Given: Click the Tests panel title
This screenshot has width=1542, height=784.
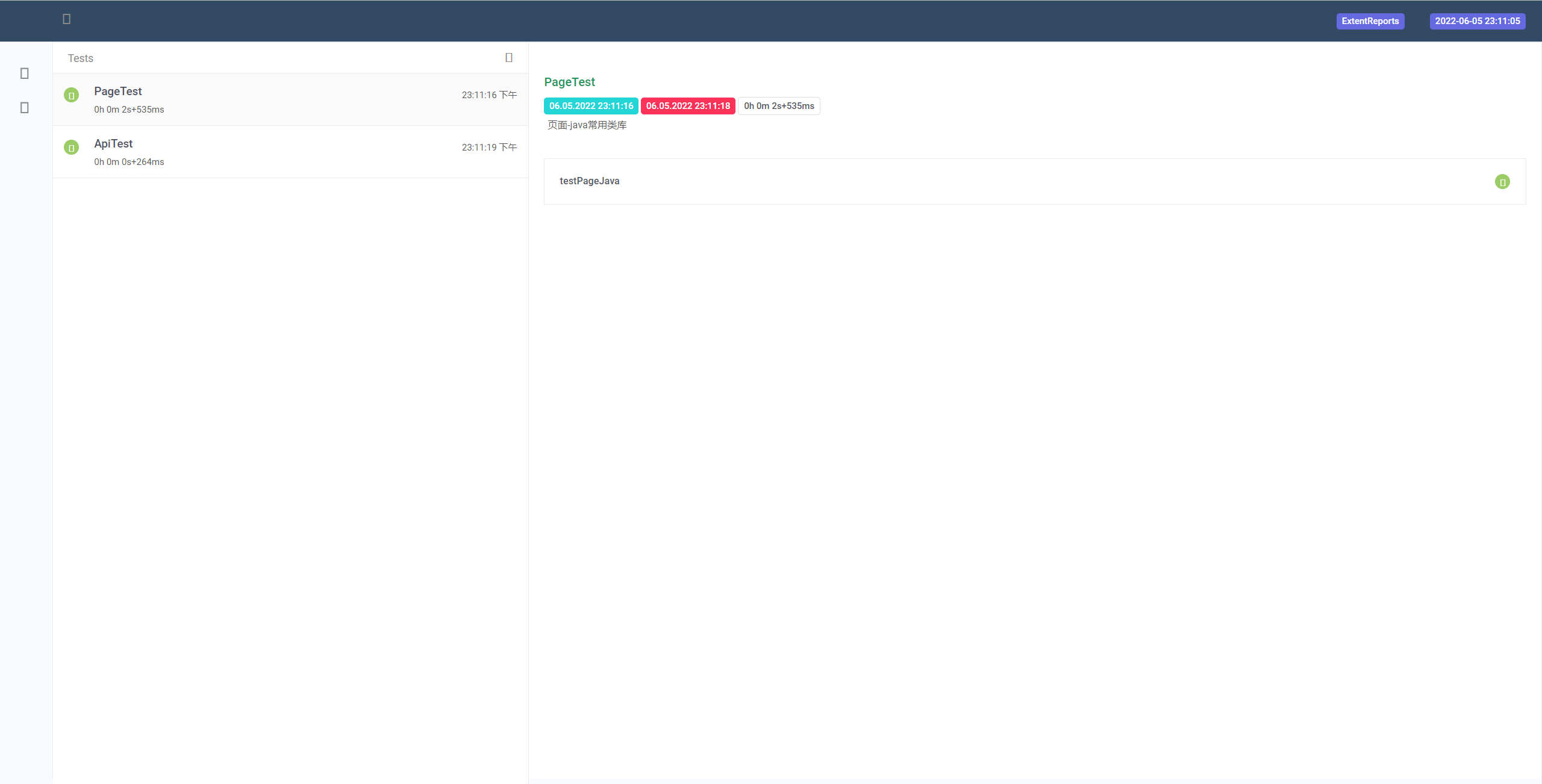Looking at the screenshot, I should coord(81,58).
